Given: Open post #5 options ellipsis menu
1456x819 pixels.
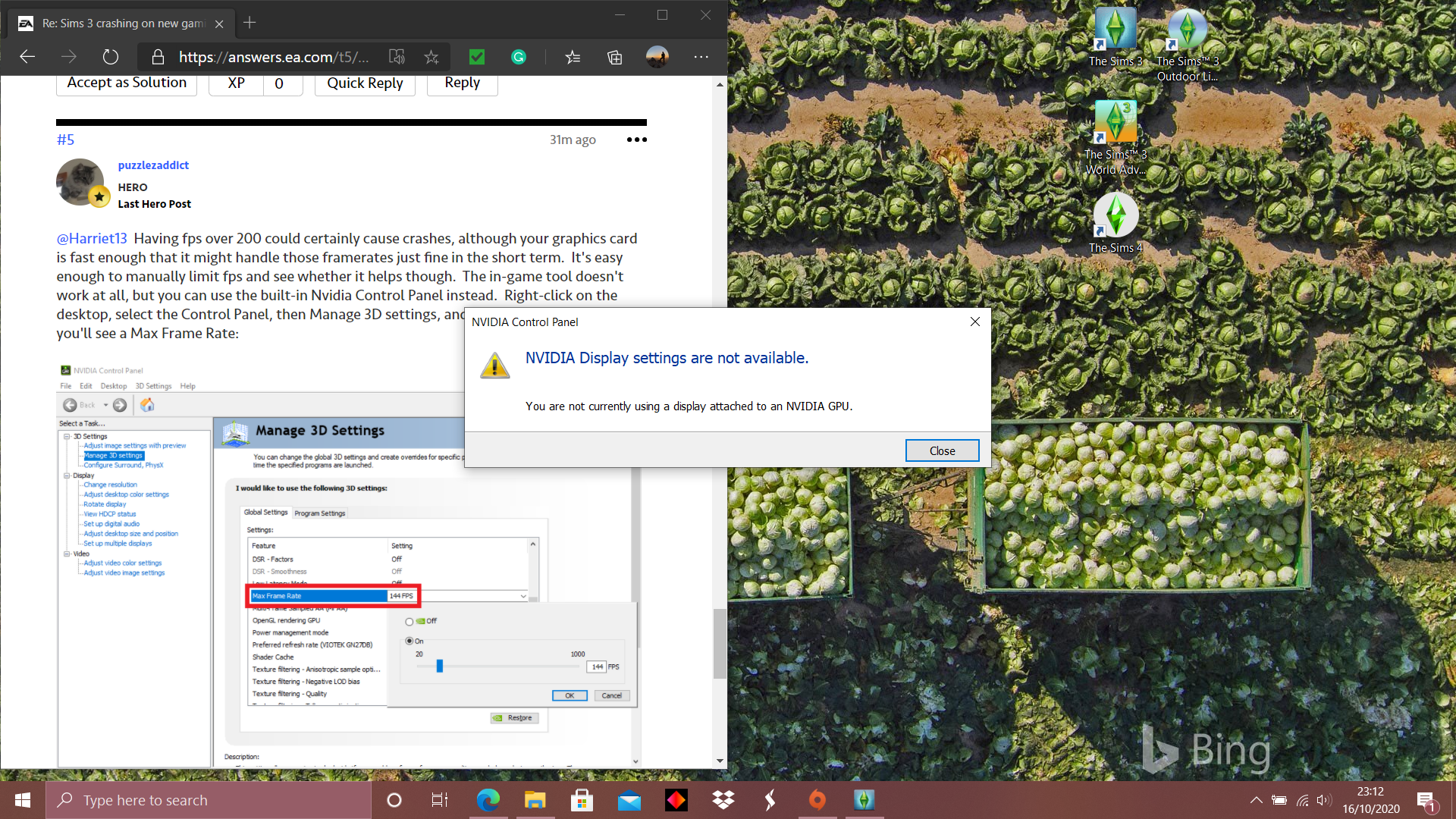Looking at the screenshot, I should pos(636,140).
